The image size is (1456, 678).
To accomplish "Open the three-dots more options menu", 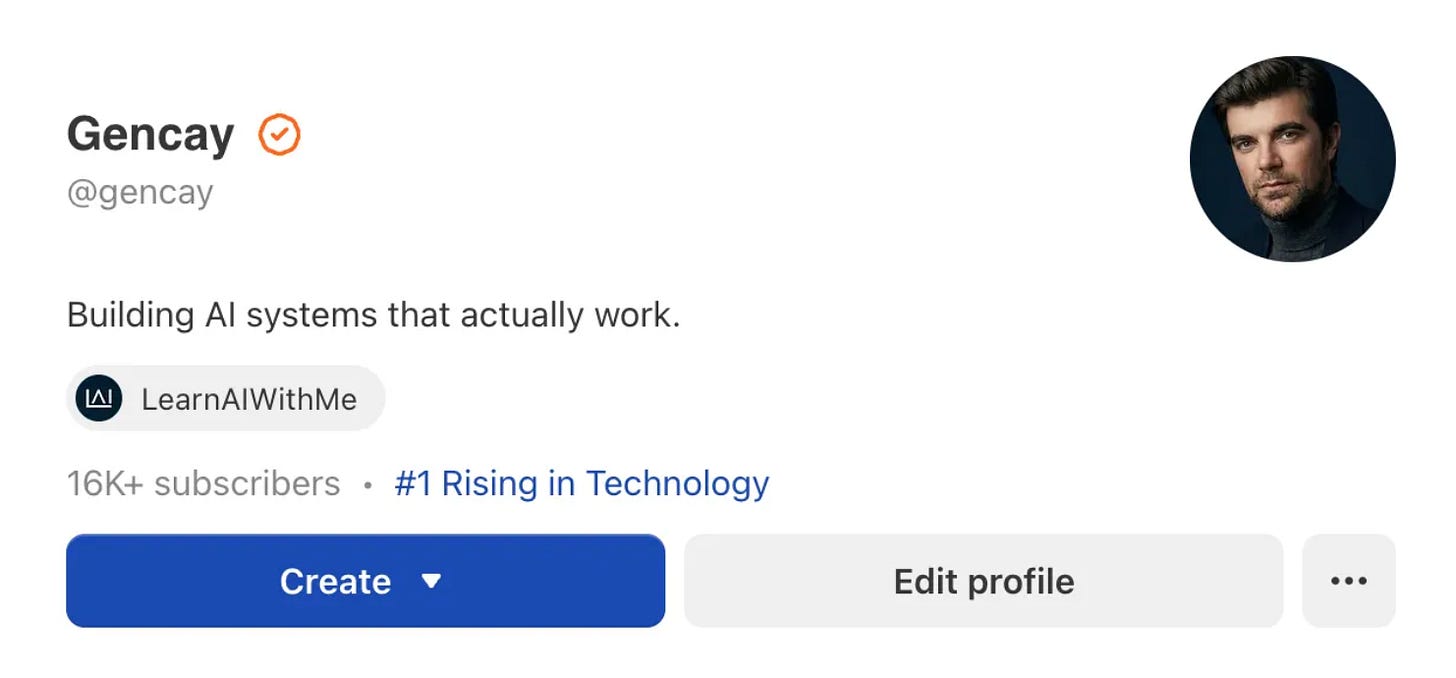I will [1349, 581].
